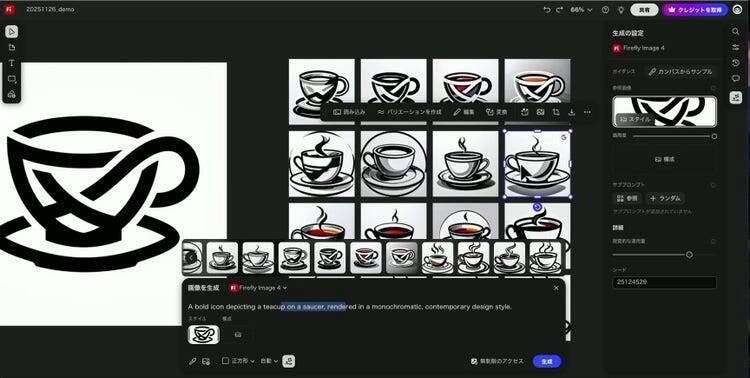750x378 pixels.
Task: Open the comments speech bubble icon
Action: (736, 79)
